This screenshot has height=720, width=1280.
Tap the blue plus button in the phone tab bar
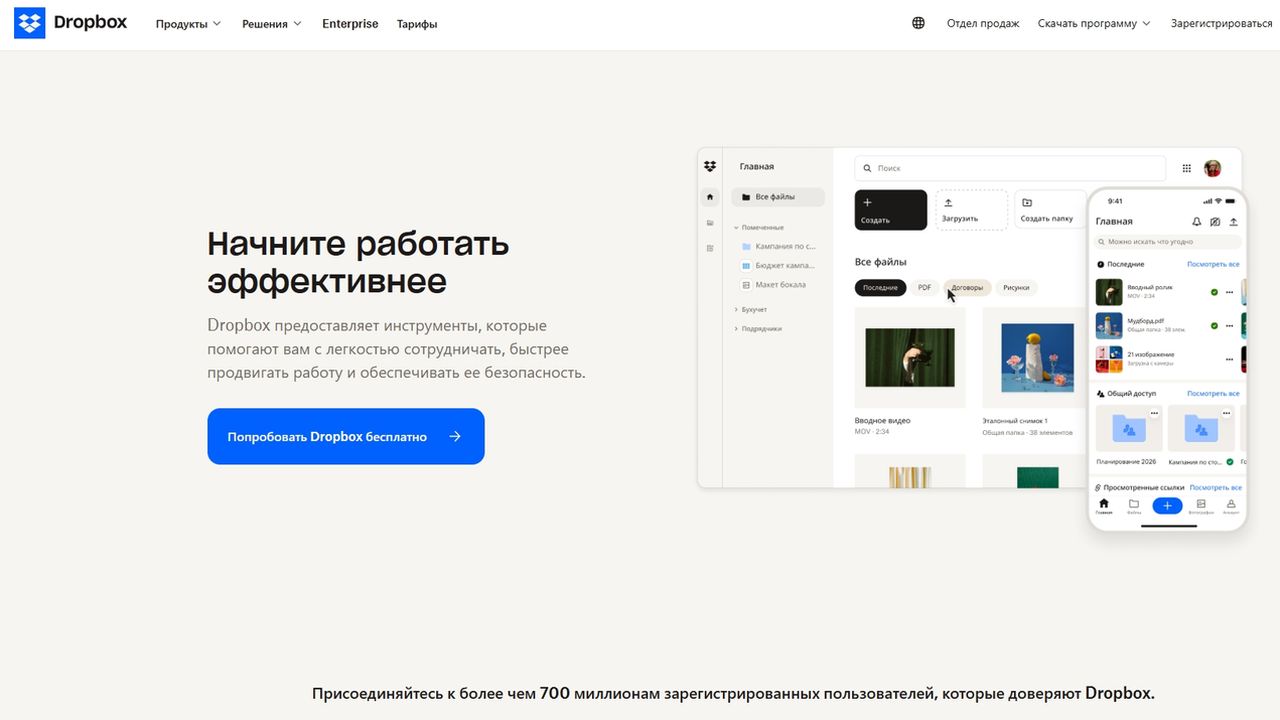tap(1167, 506)
